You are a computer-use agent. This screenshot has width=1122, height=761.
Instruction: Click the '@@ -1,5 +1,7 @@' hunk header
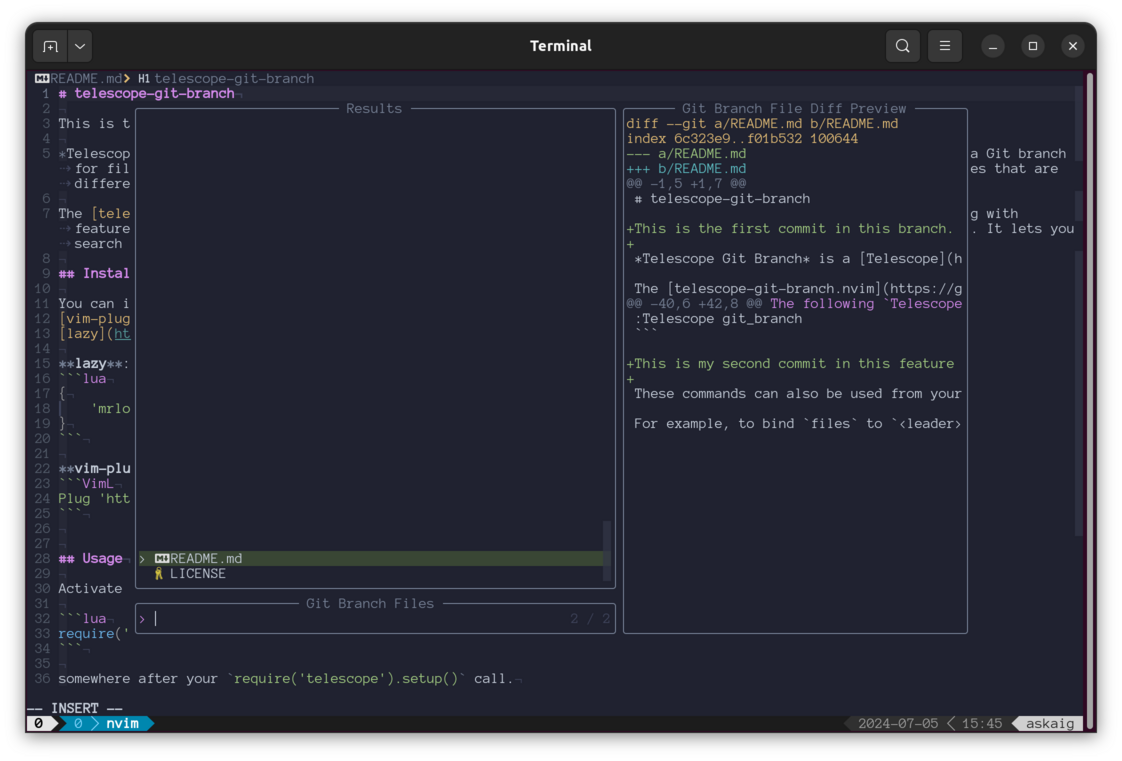pos(686,184)
